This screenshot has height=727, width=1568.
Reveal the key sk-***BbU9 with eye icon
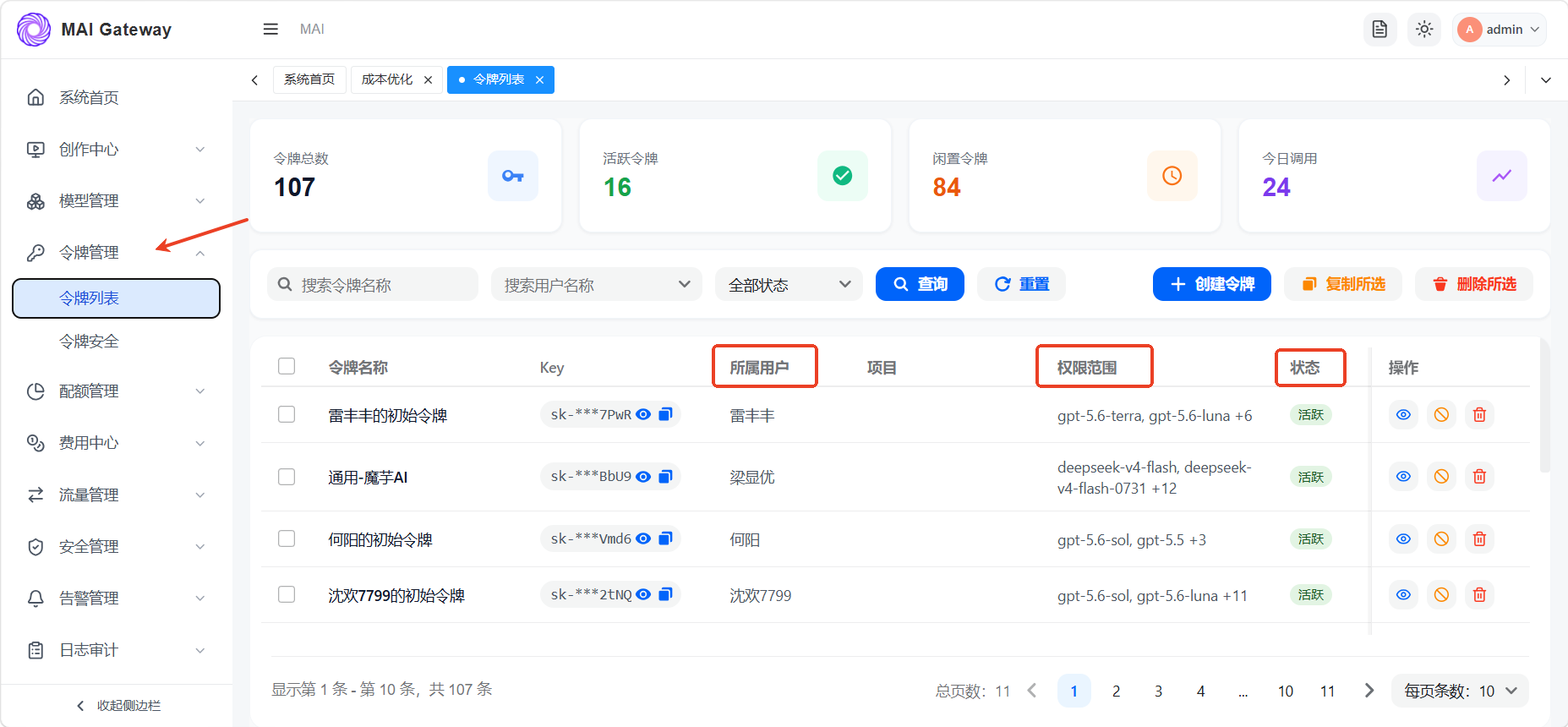pyautogui.click(x=643, y=477)
